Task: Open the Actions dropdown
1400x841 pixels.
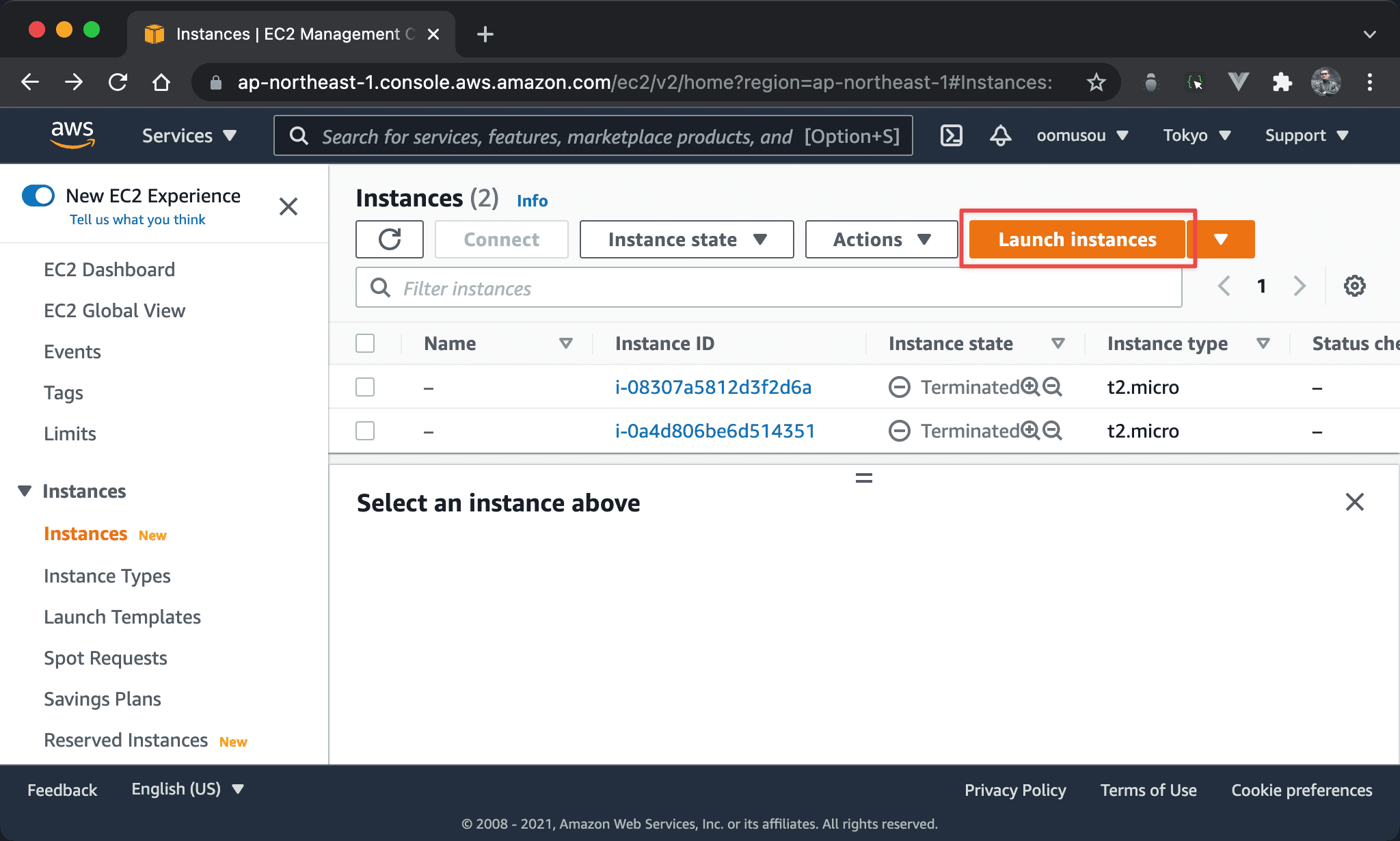Action: [882, 239]
